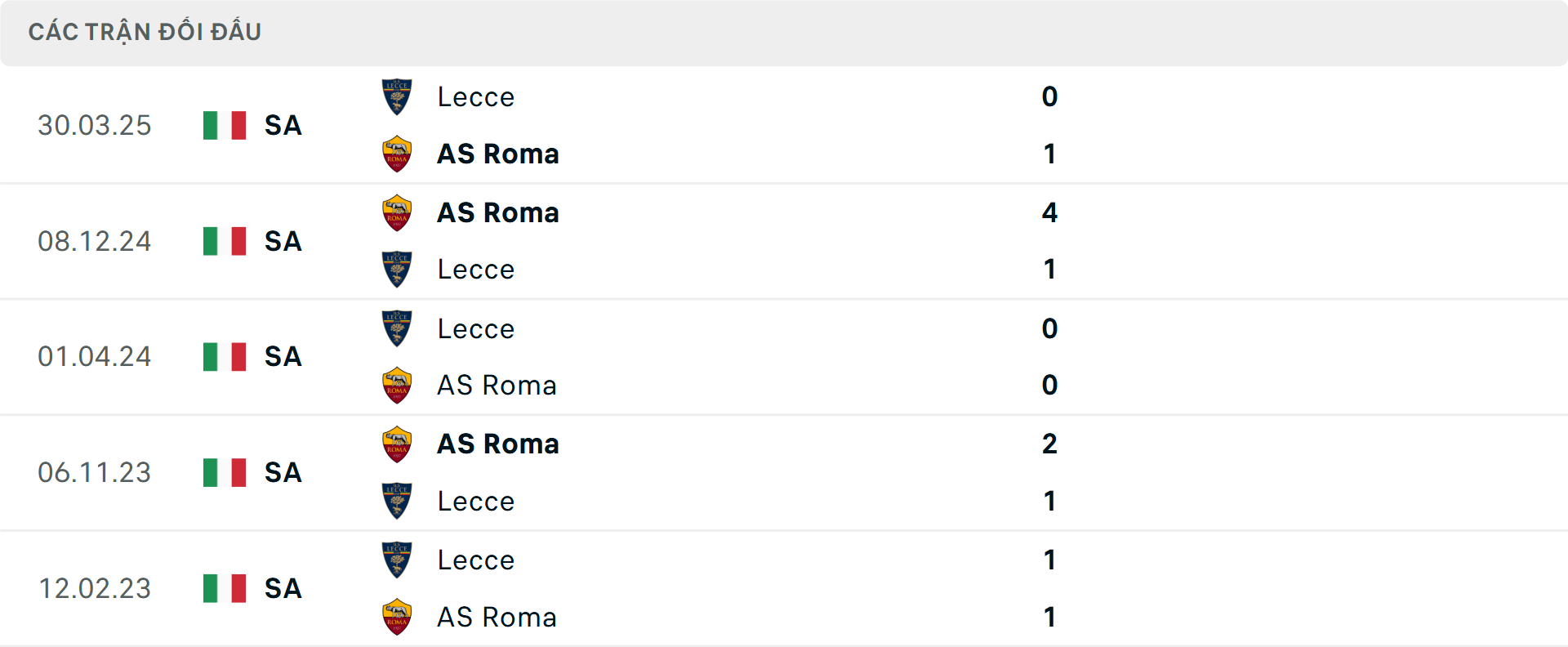Click AS Roma crest in the 06.11.23 match

click(397, 444)
